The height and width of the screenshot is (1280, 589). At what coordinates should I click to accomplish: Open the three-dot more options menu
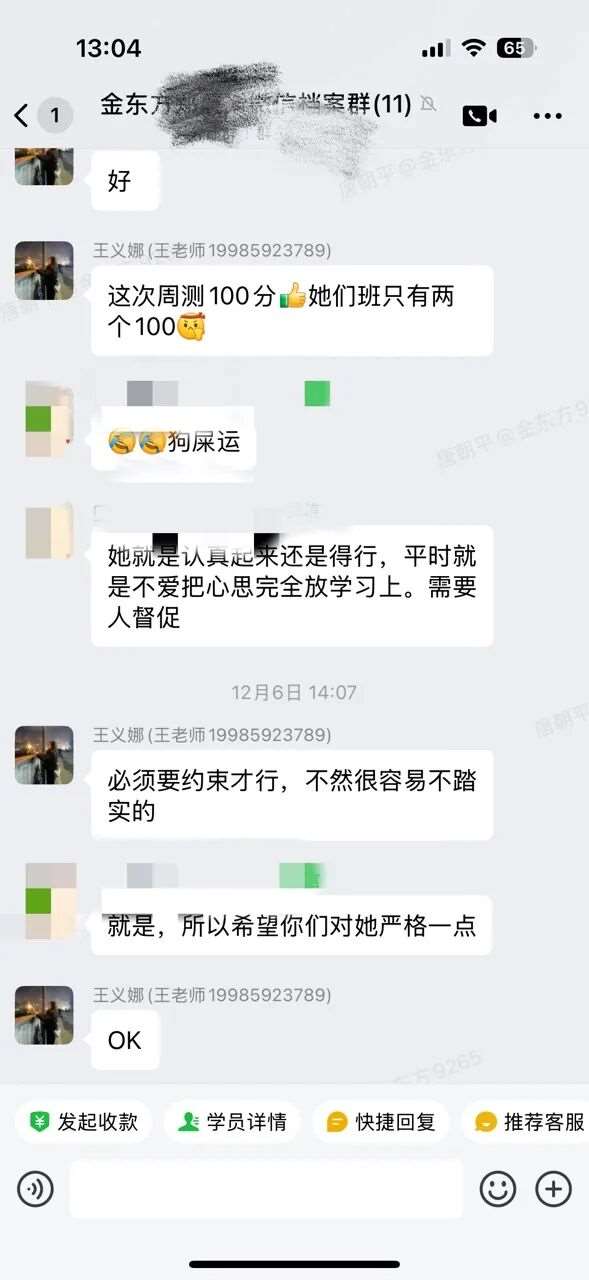pyautogui.click(x=547, y=117)
